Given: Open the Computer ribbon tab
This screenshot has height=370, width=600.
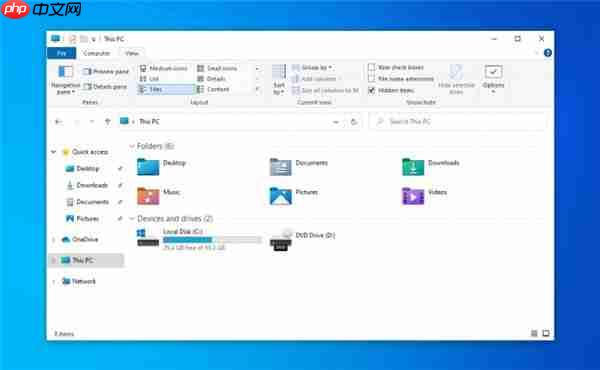Looking at the screenshot, I should (96, 53).
